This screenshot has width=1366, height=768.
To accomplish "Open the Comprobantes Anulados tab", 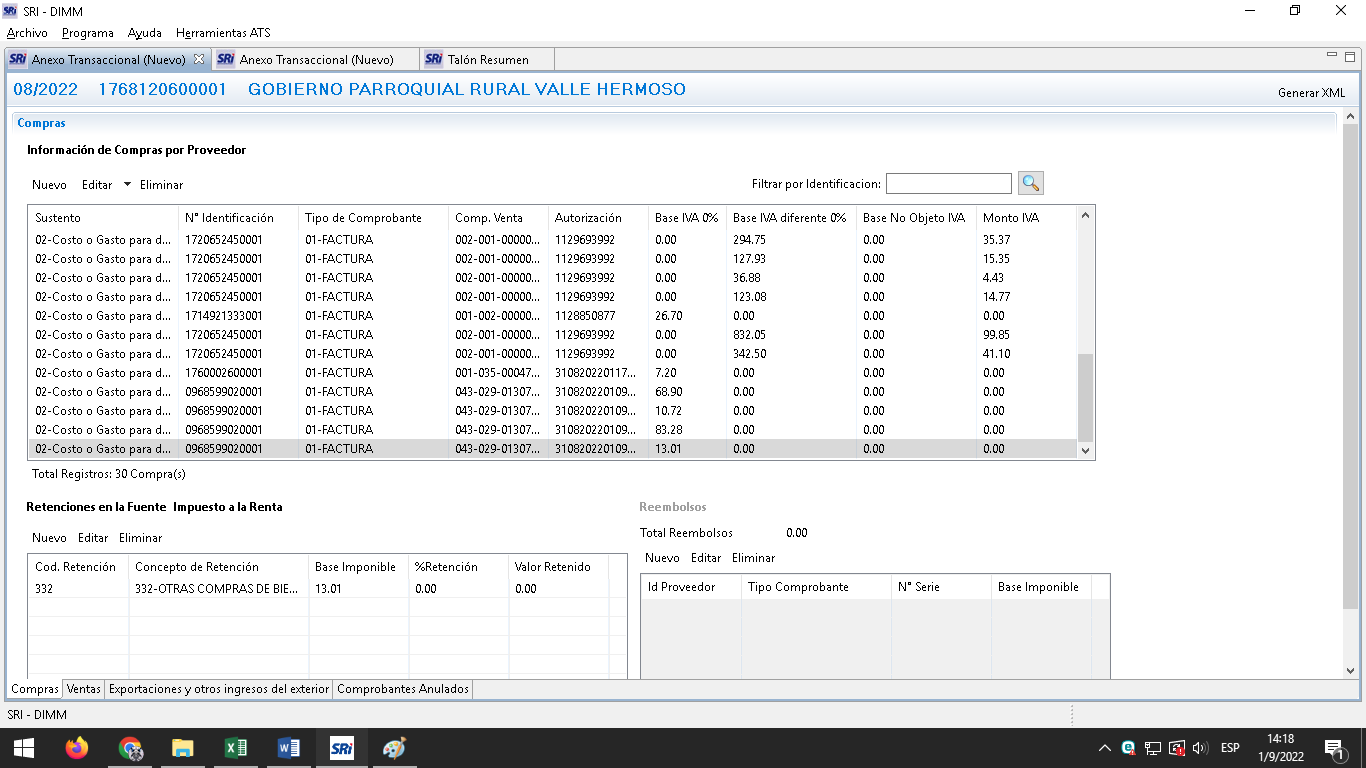I will click(x=402, y=689).
